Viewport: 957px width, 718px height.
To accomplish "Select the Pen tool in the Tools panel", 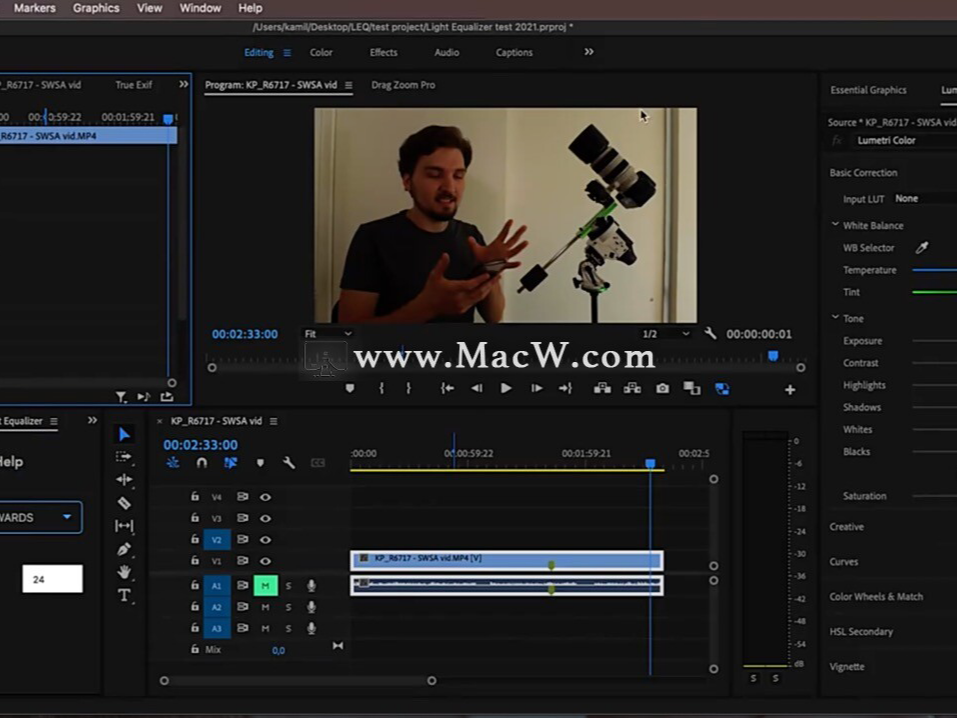I will [x=124, y=547].
